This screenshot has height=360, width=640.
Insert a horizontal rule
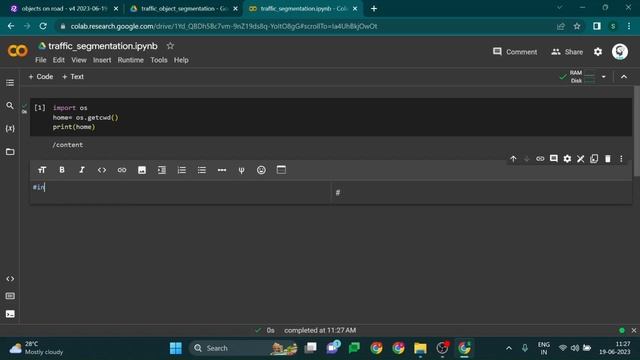(222, 170)
